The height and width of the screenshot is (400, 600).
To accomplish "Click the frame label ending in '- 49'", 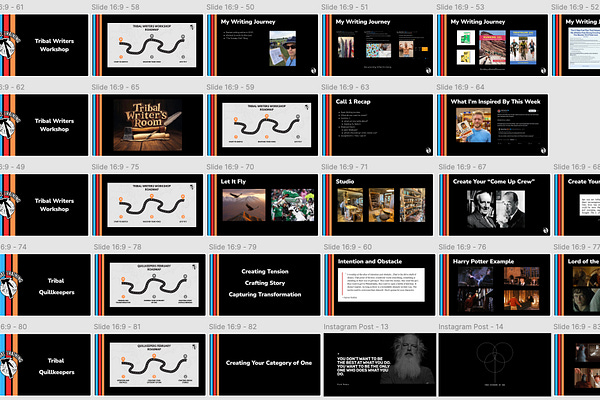I will coord(13,167).
